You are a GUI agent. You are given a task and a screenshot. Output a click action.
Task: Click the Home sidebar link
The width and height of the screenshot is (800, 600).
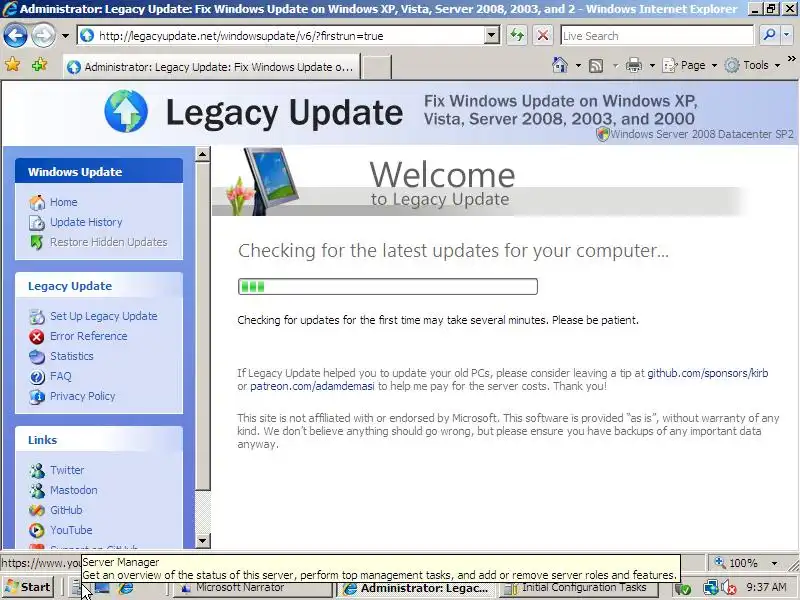point(64,202)
